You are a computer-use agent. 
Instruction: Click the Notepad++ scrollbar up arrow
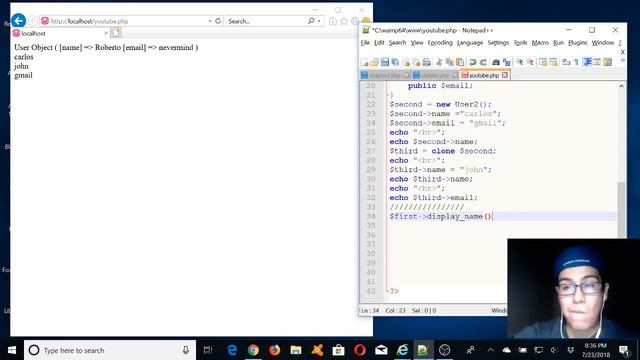(621, 86)
